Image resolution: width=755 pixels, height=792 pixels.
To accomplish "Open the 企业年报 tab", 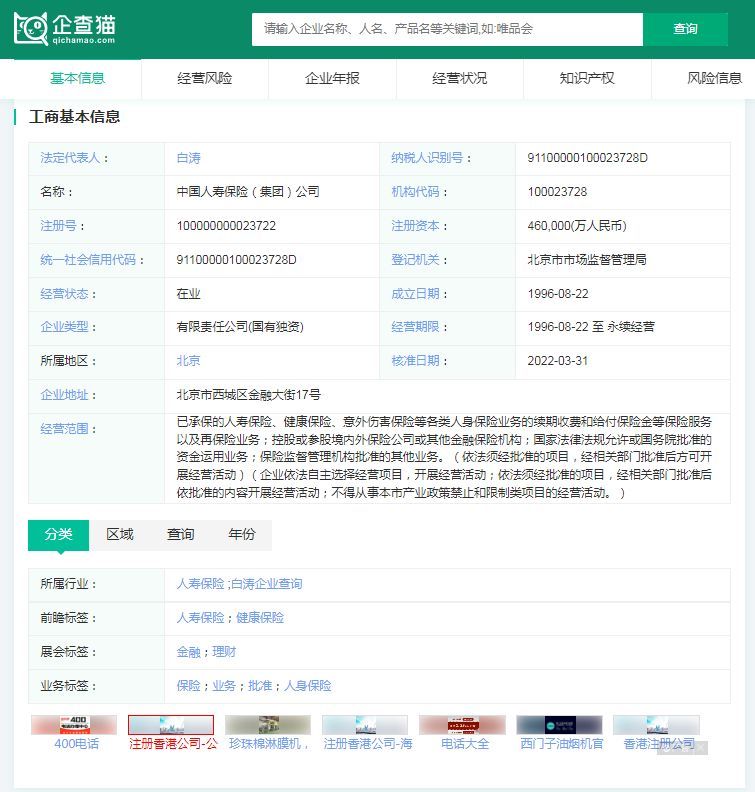I will click(332, 78).
